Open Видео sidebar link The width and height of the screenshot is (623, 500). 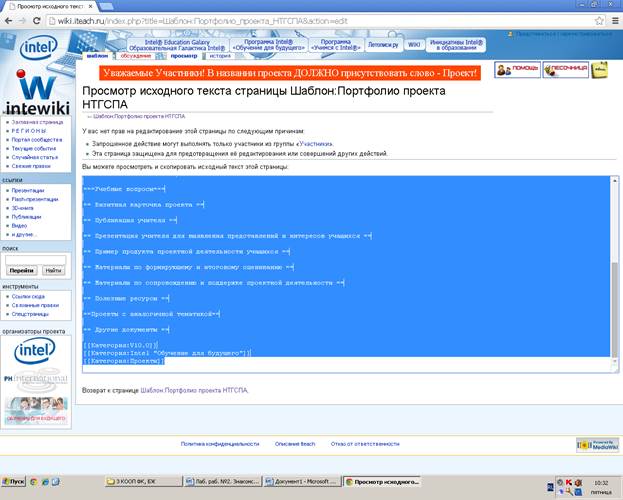tap(19, 225)
